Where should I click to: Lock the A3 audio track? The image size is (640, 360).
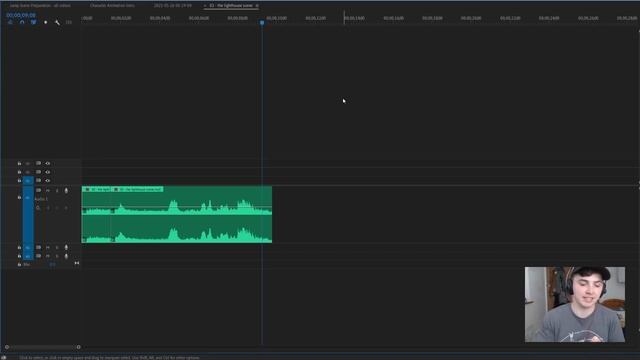[19, 256]
